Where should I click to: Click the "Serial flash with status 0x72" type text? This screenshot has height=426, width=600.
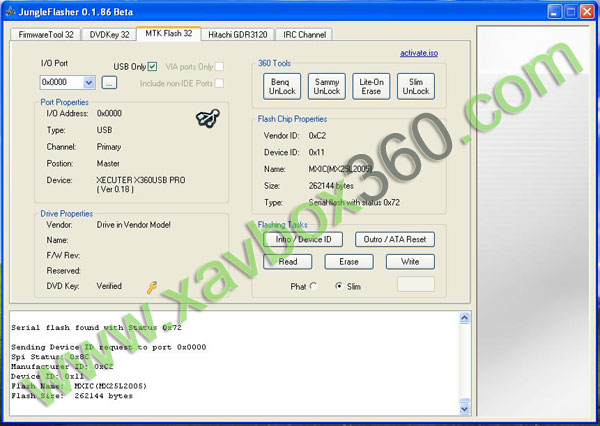click(x=354, y=202)
